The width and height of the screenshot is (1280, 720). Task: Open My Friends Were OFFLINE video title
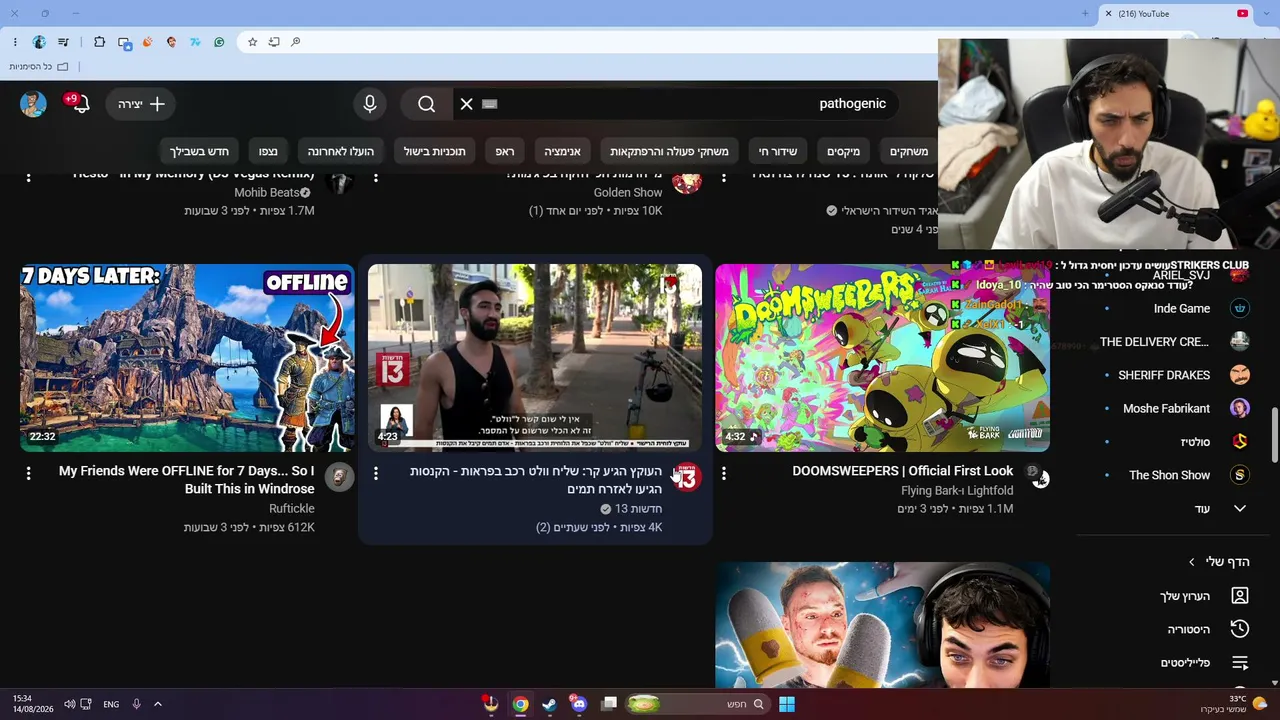tap(187, 480)
